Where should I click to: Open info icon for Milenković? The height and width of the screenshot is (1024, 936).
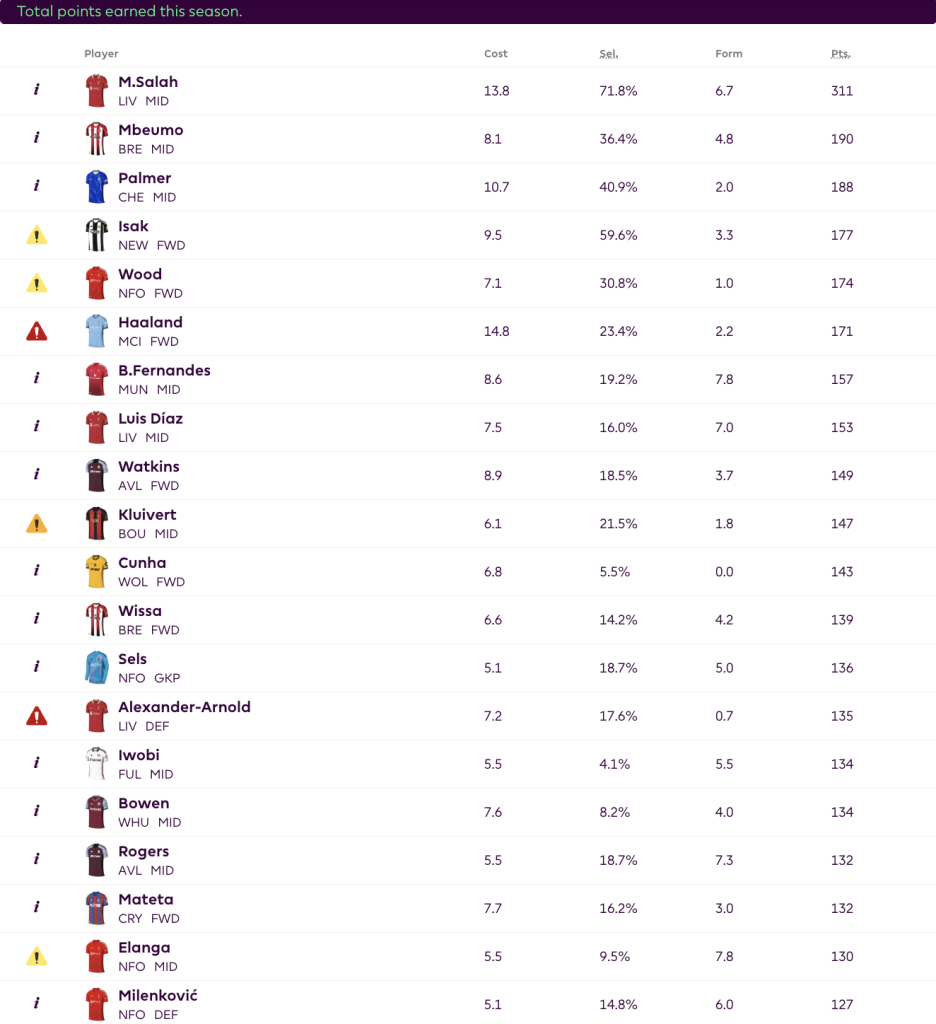point(37,1004)
